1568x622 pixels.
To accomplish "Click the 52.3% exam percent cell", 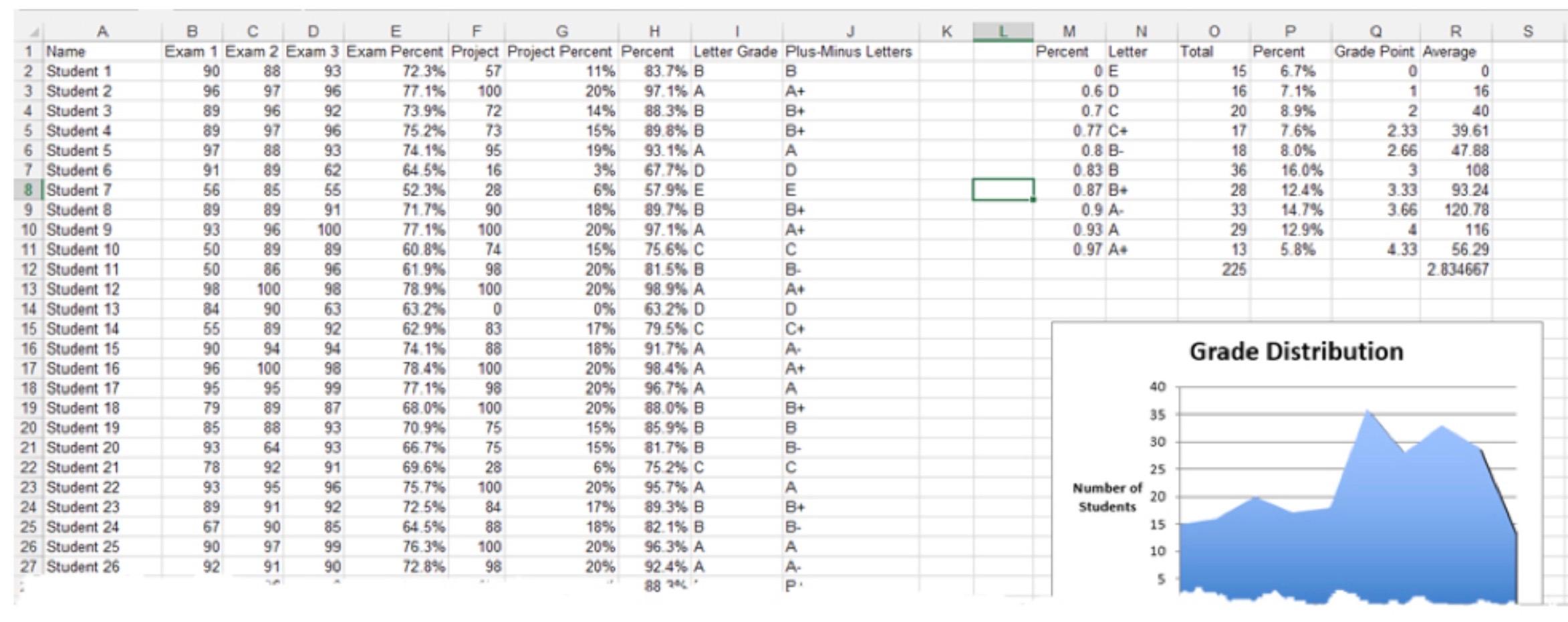I will 396,190.
